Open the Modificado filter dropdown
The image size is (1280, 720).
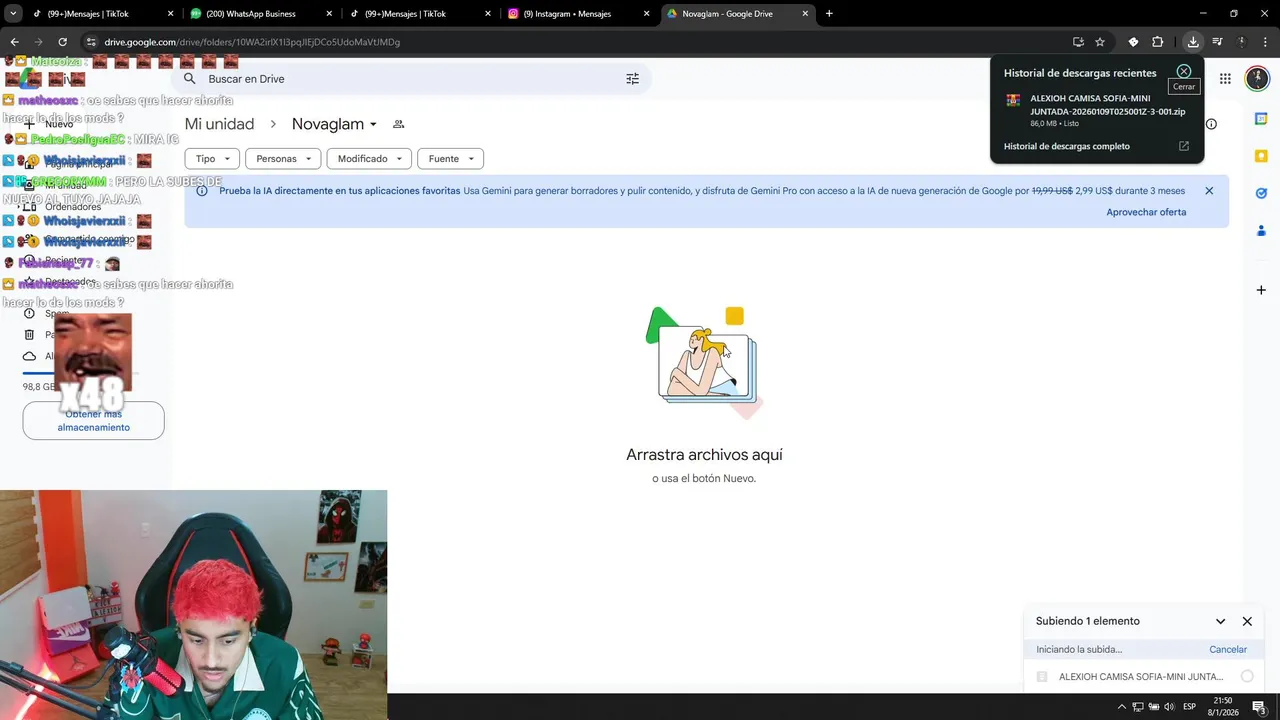point(369,158)
